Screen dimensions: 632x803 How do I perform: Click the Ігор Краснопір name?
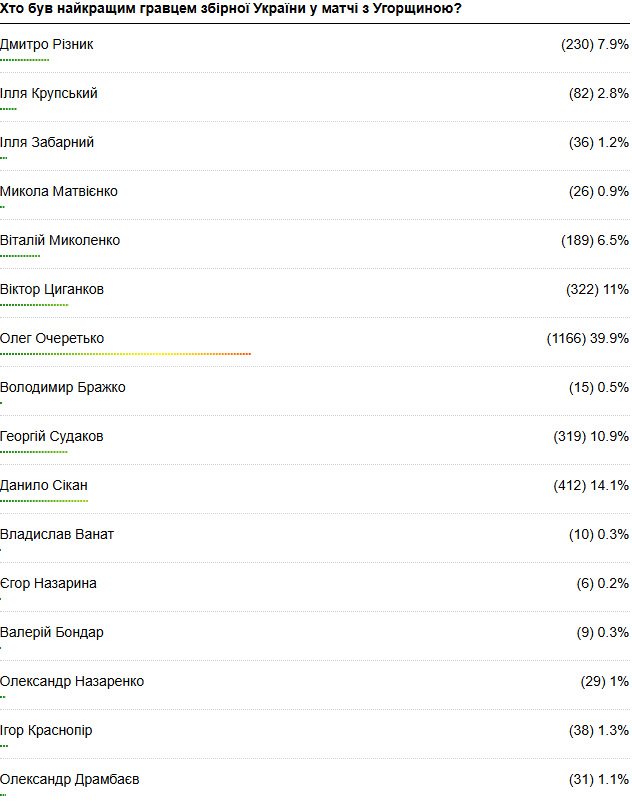pyautogui.click(x=46, y=730)
